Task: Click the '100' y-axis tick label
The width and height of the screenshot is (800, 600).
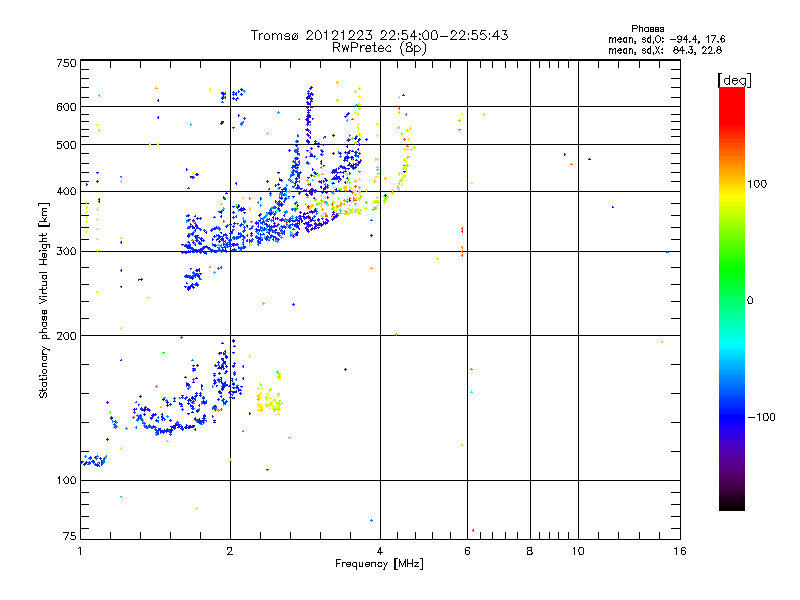Action: click(x=66, y=481)
